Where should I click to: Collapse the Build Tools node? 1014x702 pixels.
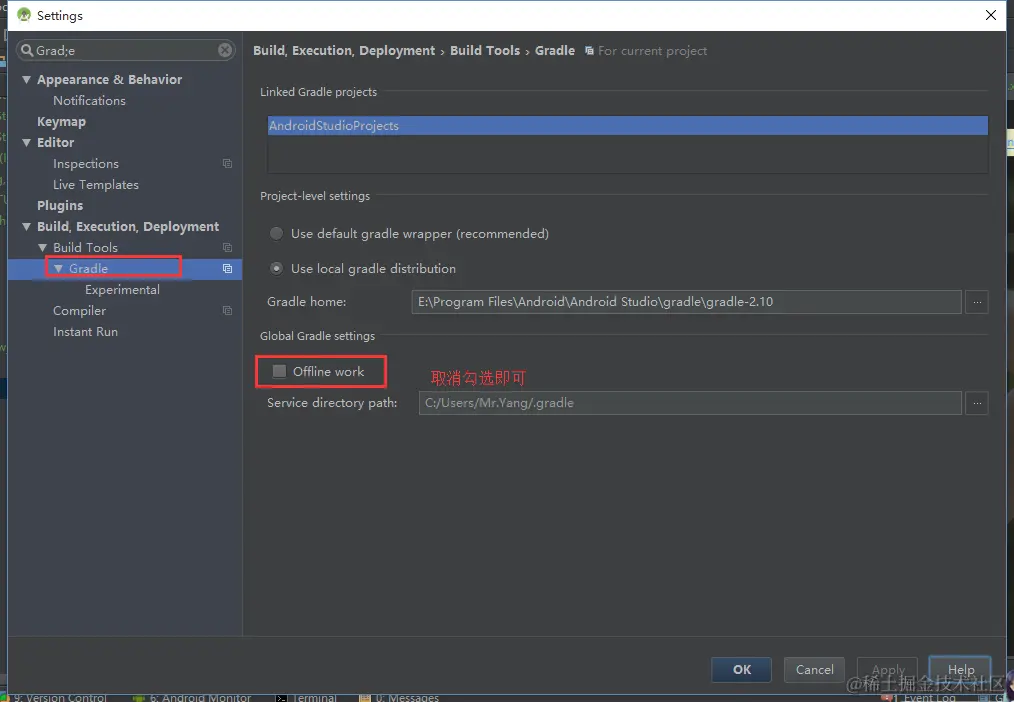pos(43,248)
